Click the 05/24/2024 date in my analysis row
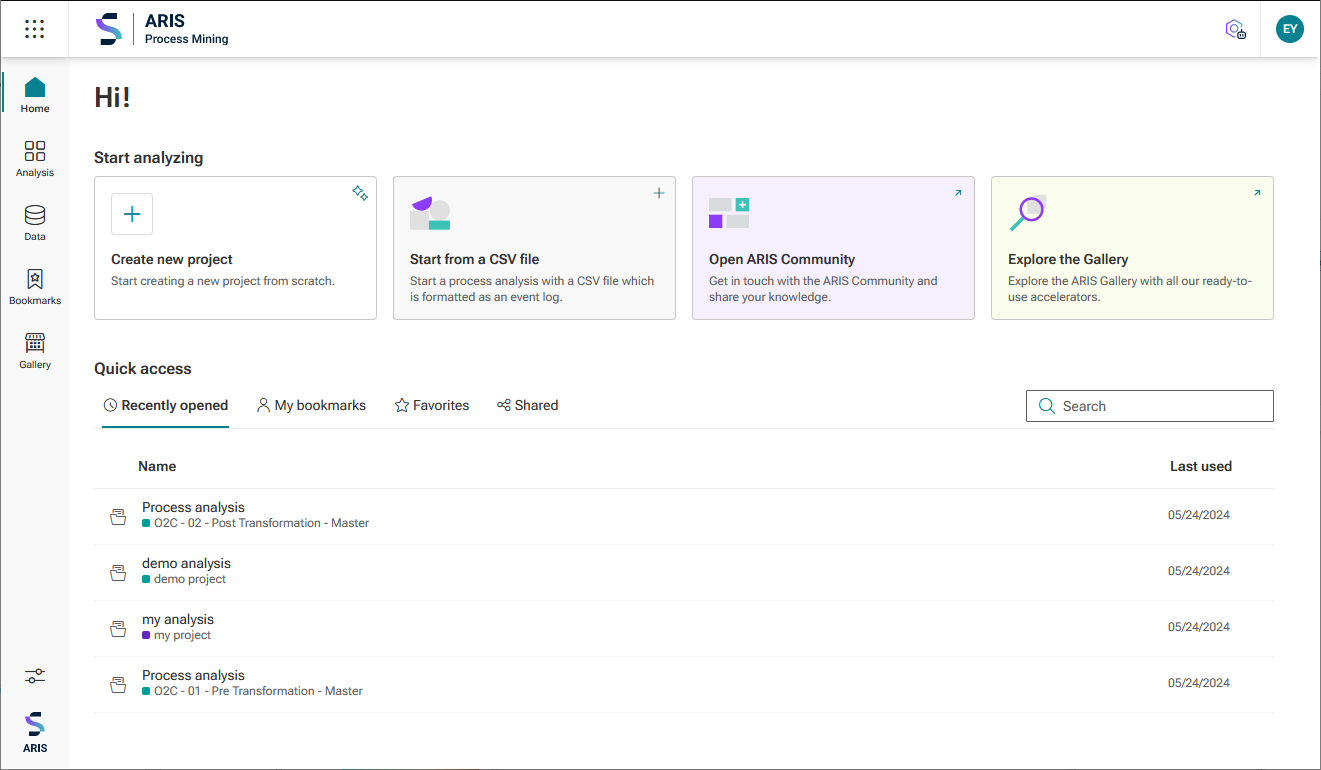This screenshot has height=770, width=1321. 1199,627
